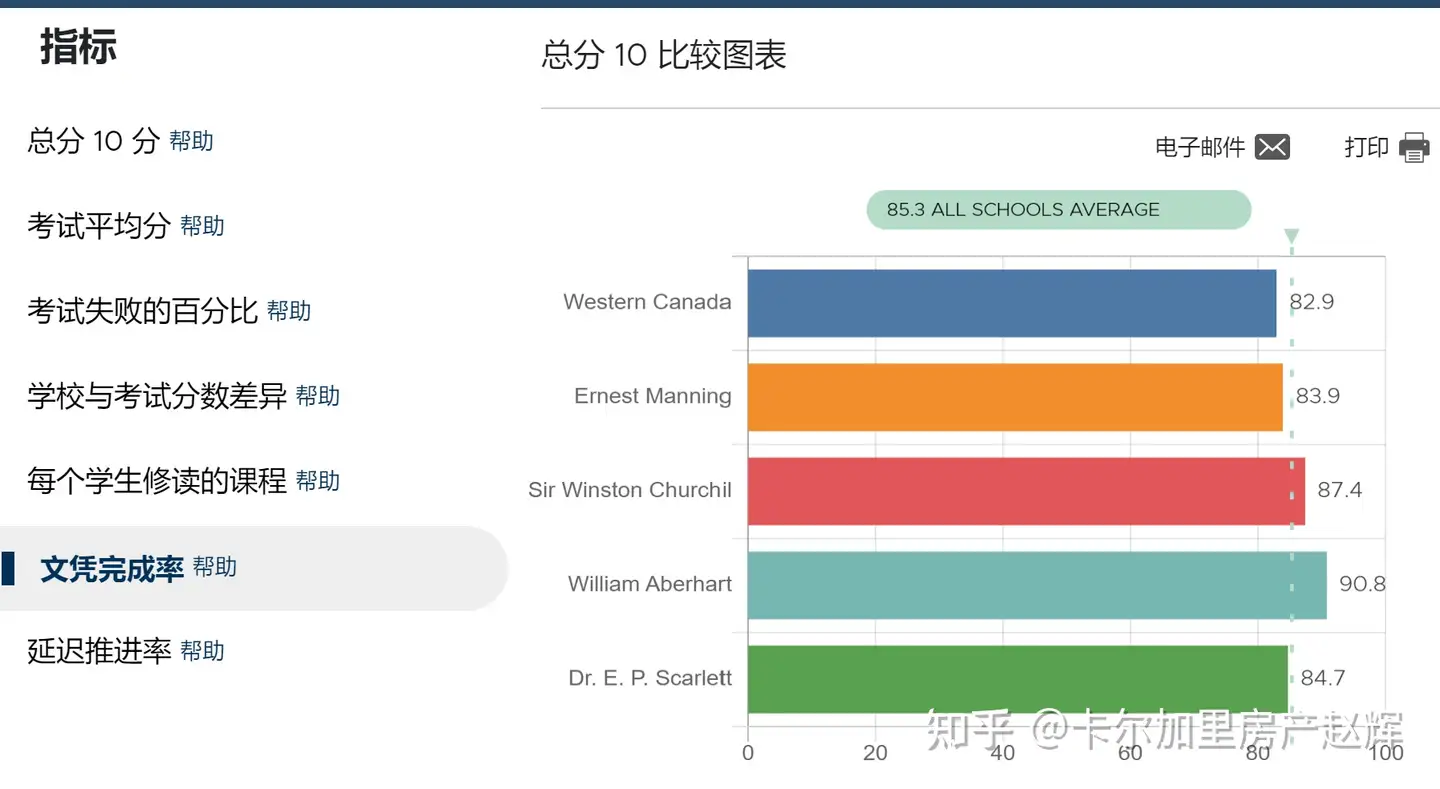
Task: Click the 85.3 All Schools Average badge
Action: tap(1058, 210)
